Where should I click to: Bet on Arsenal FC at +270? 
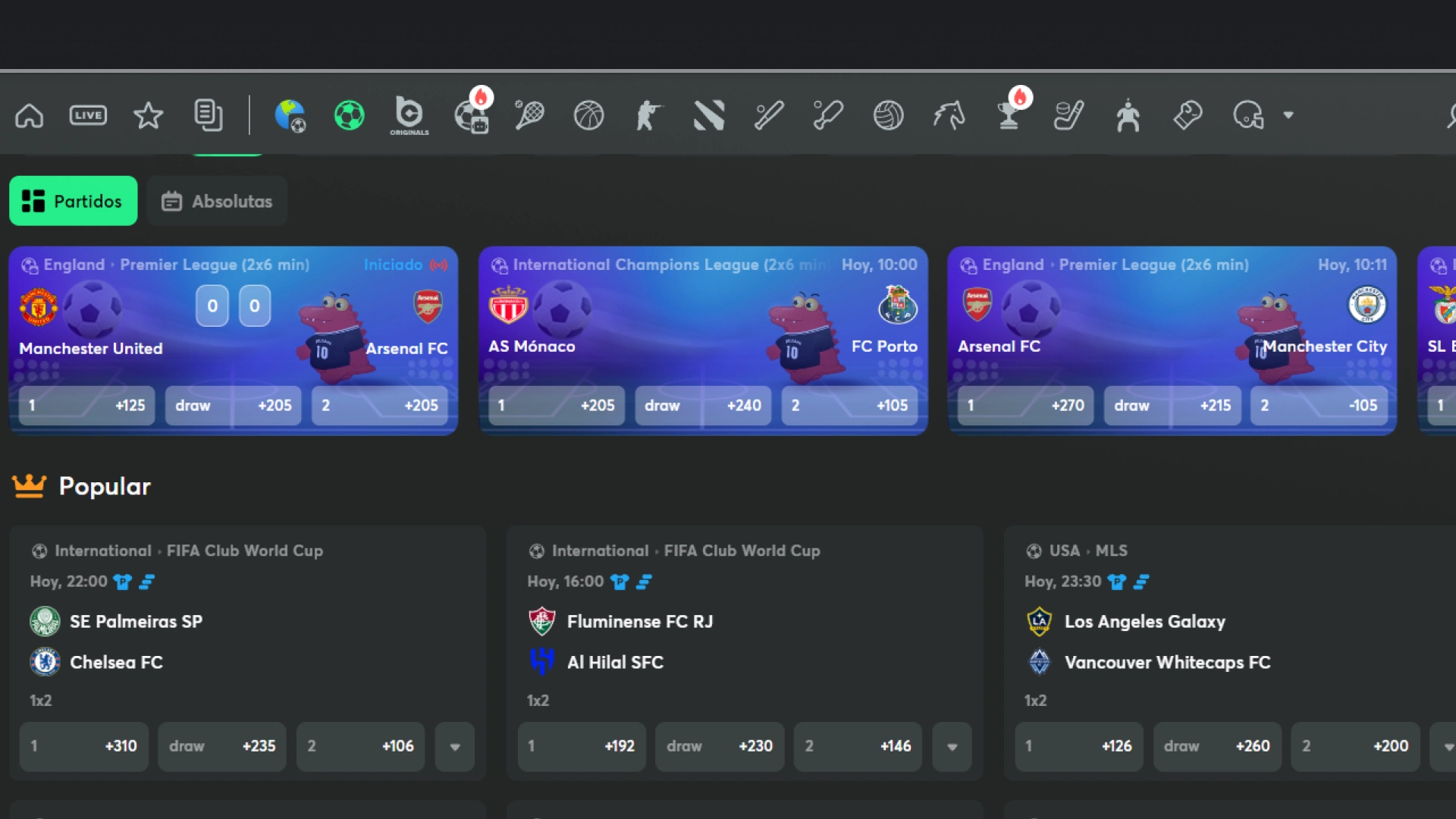(x=1025, y=405)
